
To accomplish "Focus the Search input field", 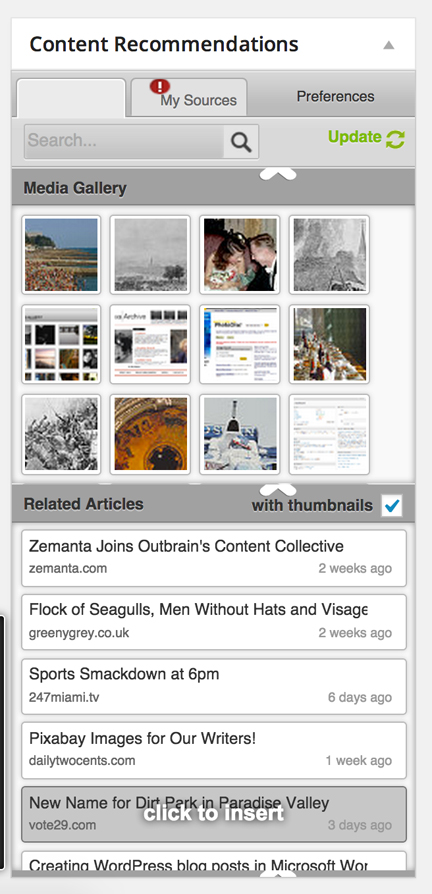I will [x=124, y=141].
